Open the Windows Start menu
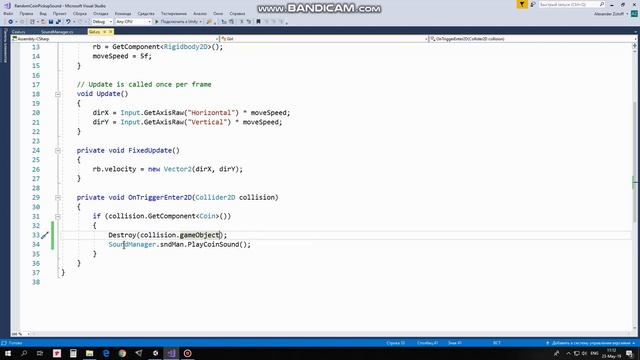The image size is (640, 360). coord(8,353)
